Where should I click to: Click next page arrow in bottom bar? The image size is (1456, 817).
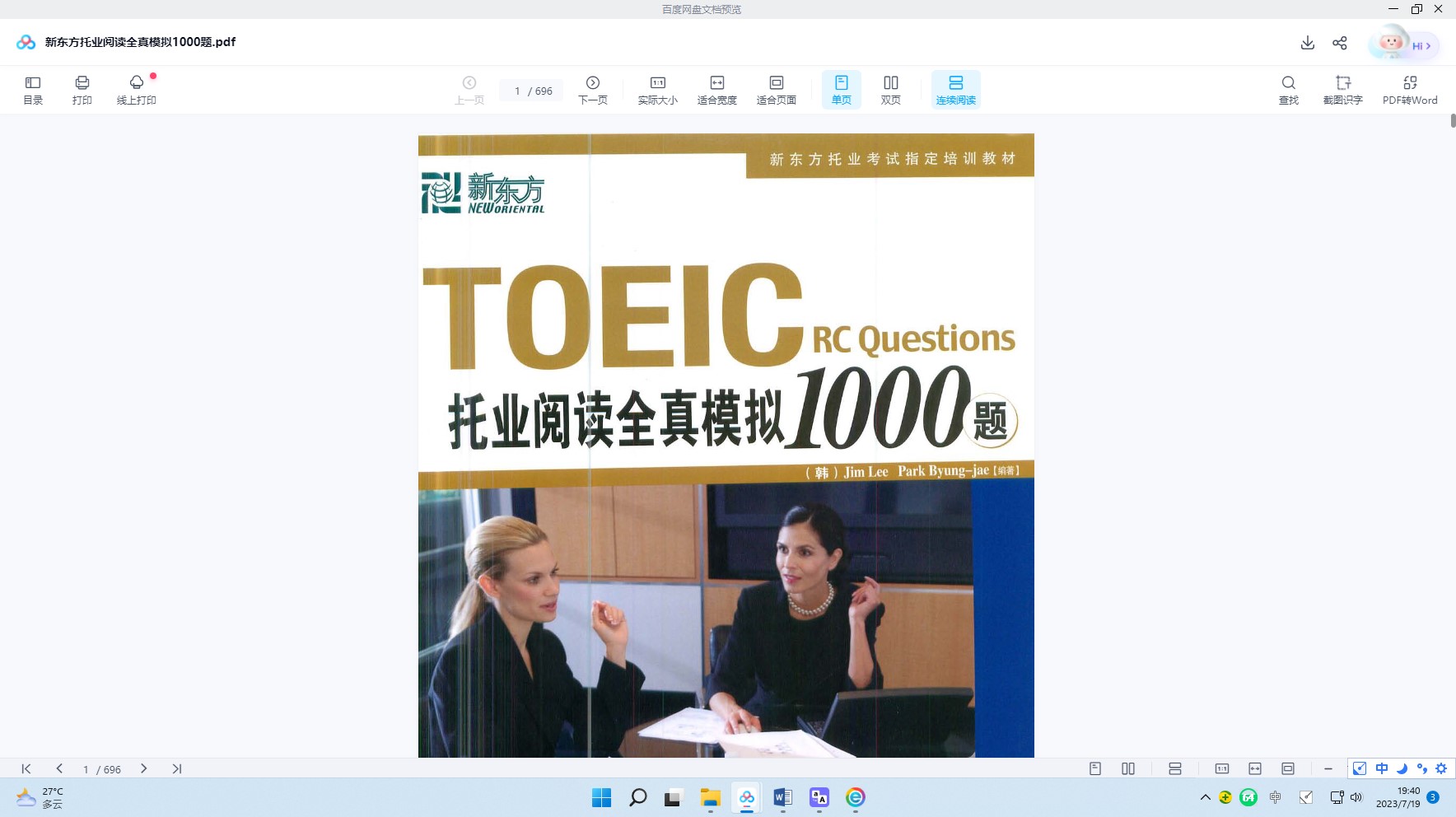click(x=144, y=768)
